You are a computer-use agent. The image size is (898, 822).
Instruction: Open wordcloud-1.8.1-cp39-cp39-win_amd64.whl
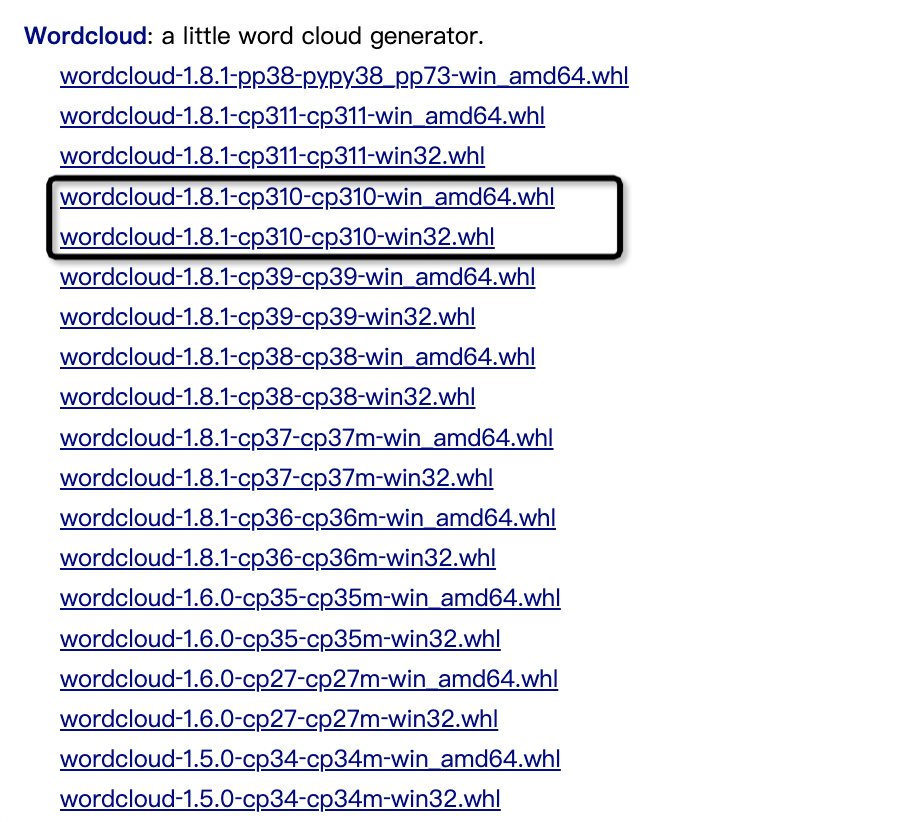(297, 277)
